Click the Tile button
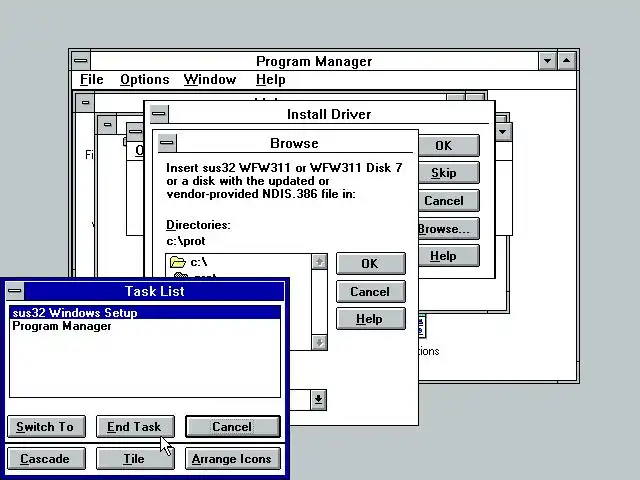Viewport: 640px width, 480px height. (x=135, y=459)
